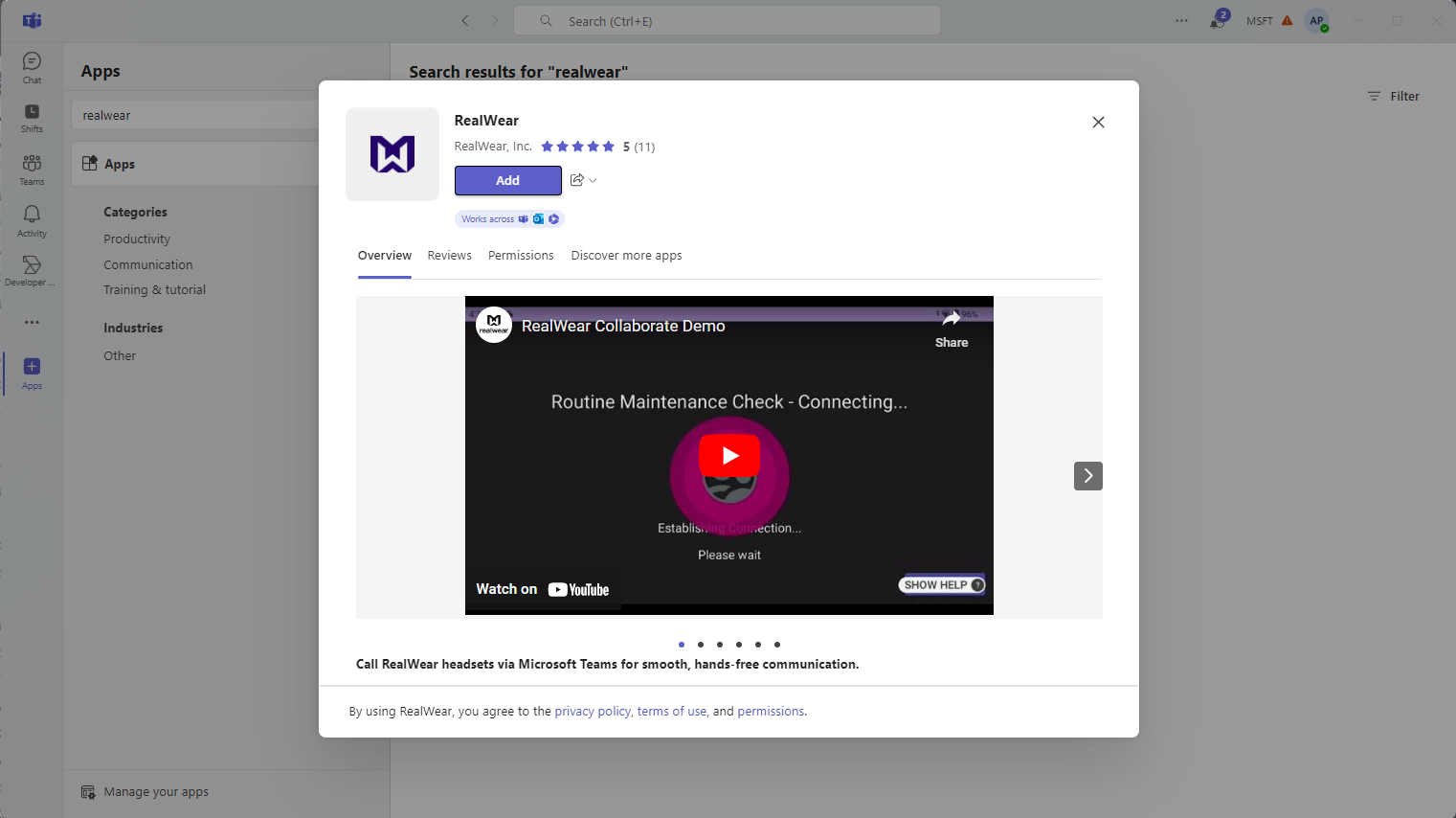Play the RealWear Collaborate Demo video
This screenshot has height=818, width=1456.
728,455
